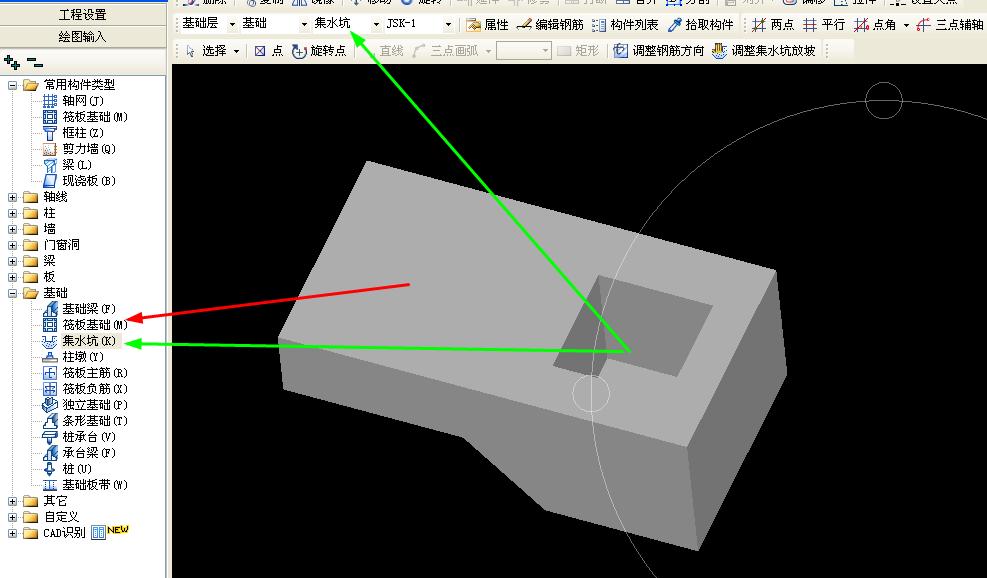Click the 编辑钢筋 edit rebar tool
The image size is (987, 578).
coord(550,25)
